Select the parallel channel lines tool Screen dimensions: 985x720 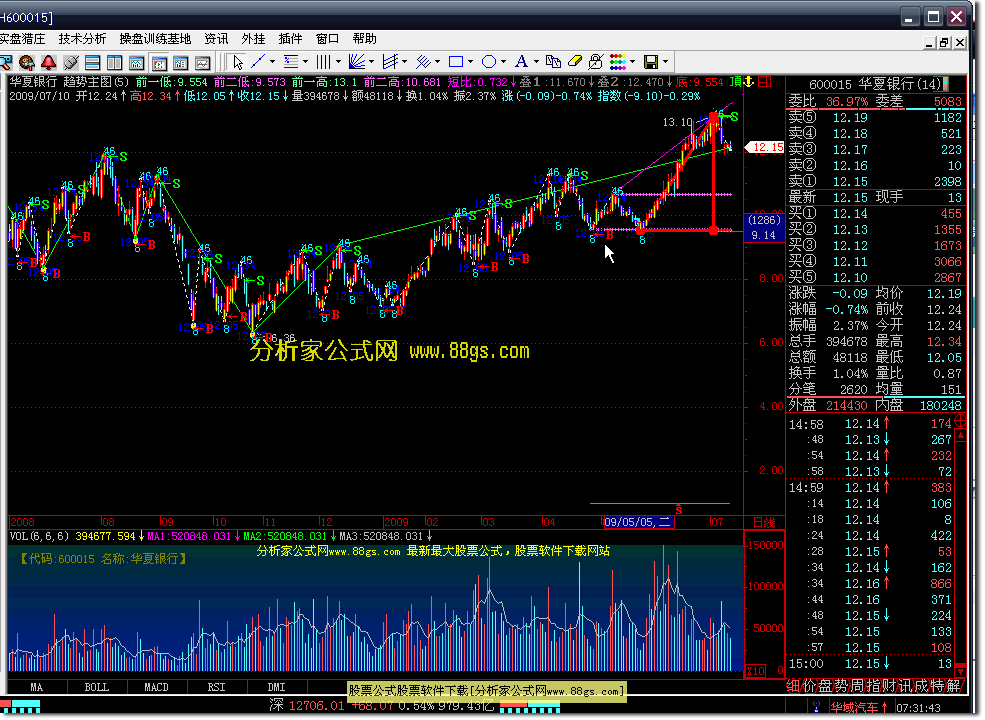pos(390,62)
